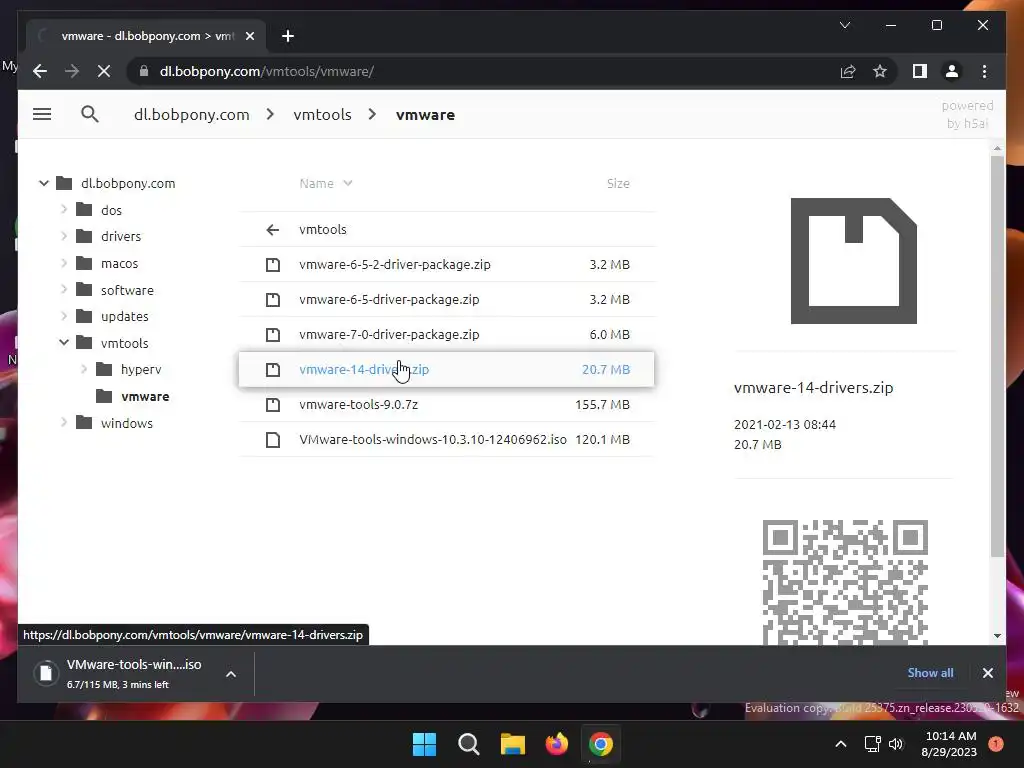The width and height of the screenshot is (1024, 768).
Task: Click the powered by h5ai link
Action: [967, 114]
